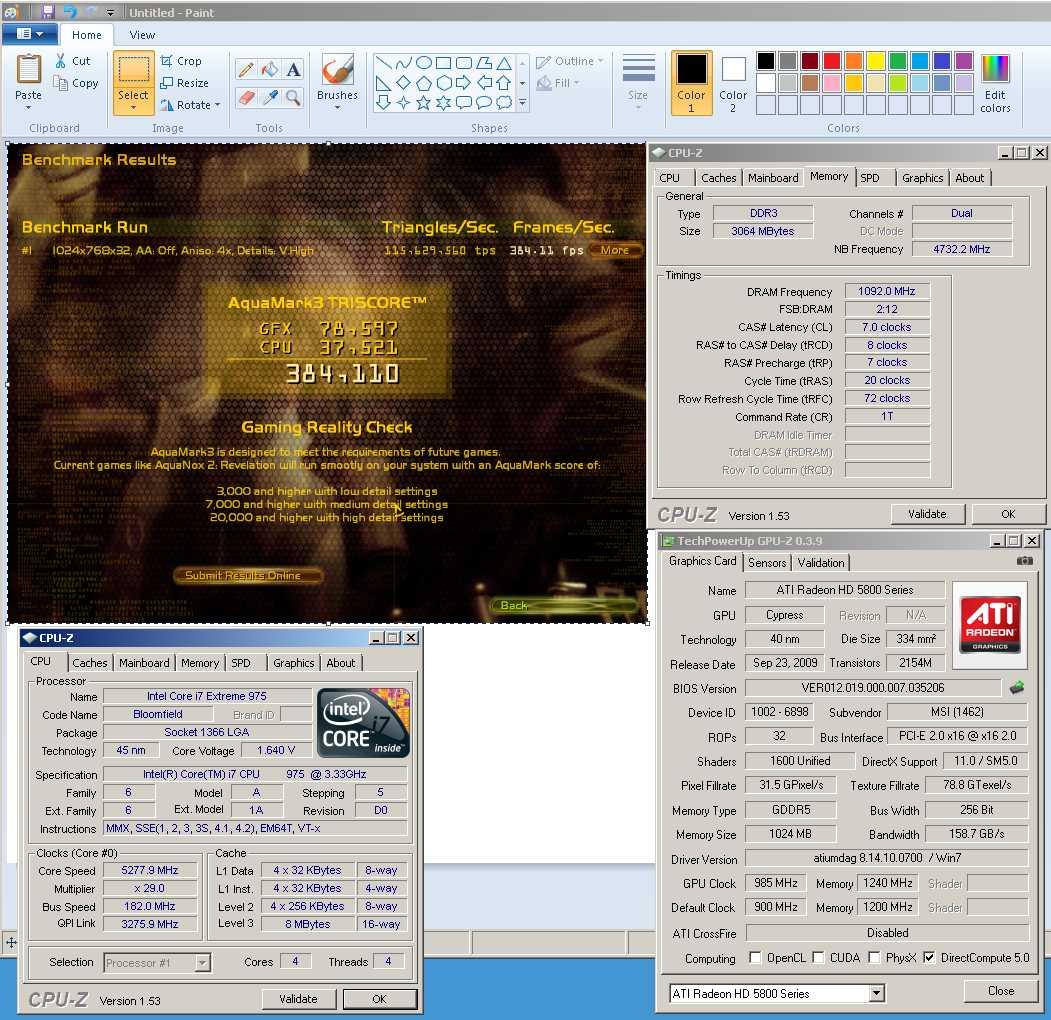The height and width of the screenshot is (1020, 1051).
Task: Select the Fill with color bucket tool
Action: tap(270, 69)
